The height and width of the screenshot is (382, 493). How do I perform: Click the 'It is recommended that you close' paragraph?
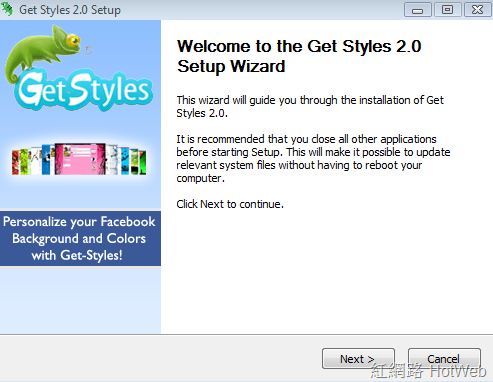pyautogui.click(x=313, y=158)
